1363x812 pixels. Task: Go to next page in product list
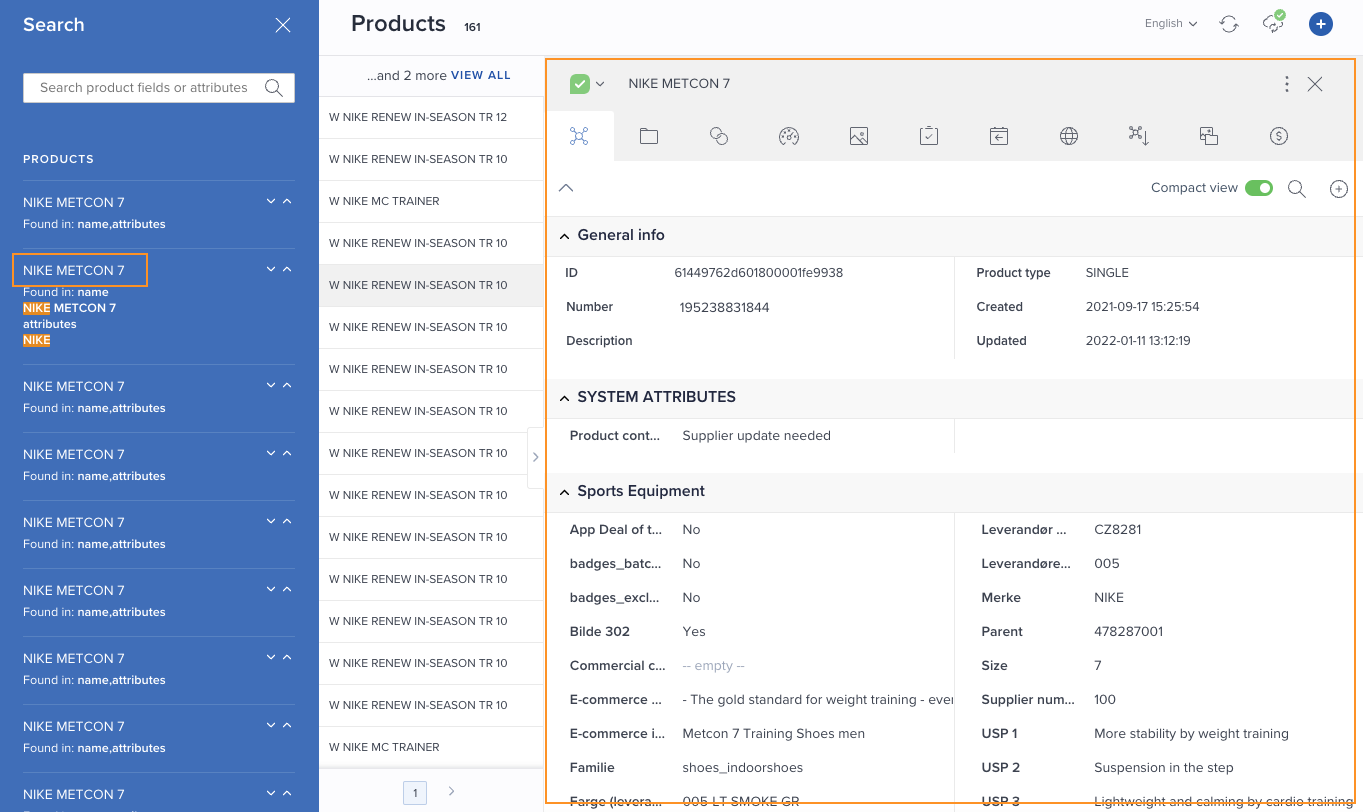(x=451, y=791)
